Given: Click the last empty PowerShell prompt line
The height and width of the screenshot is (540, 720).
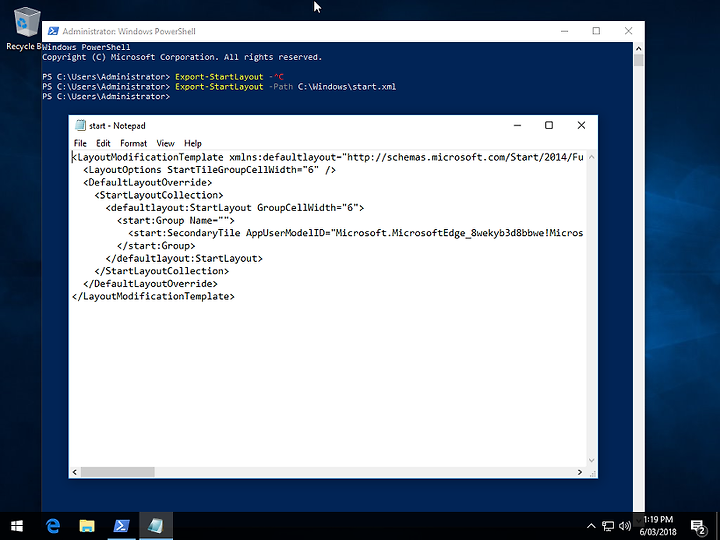Looking at the screenshot, I should (x=106, y=96).
